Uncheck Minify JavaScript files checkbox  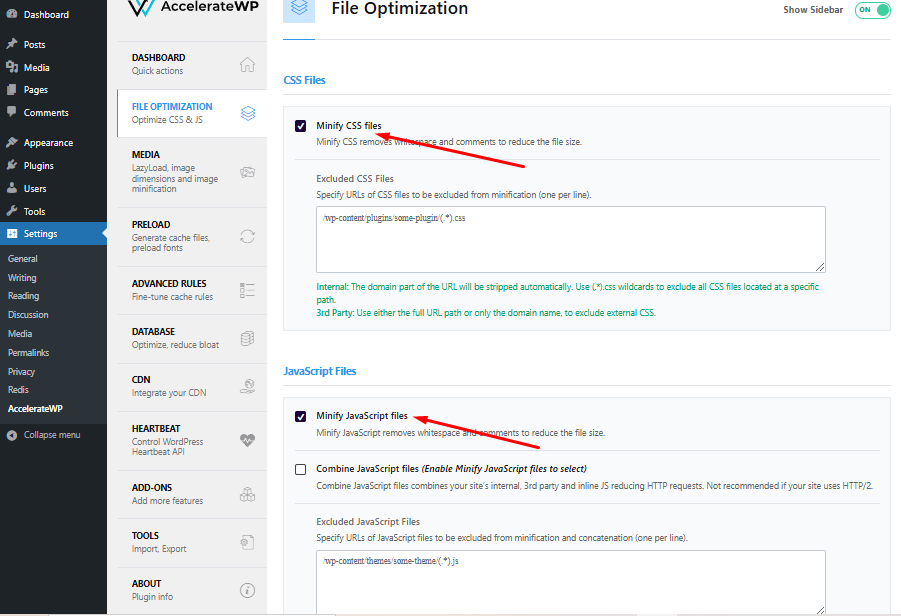[x=301, y=416]
